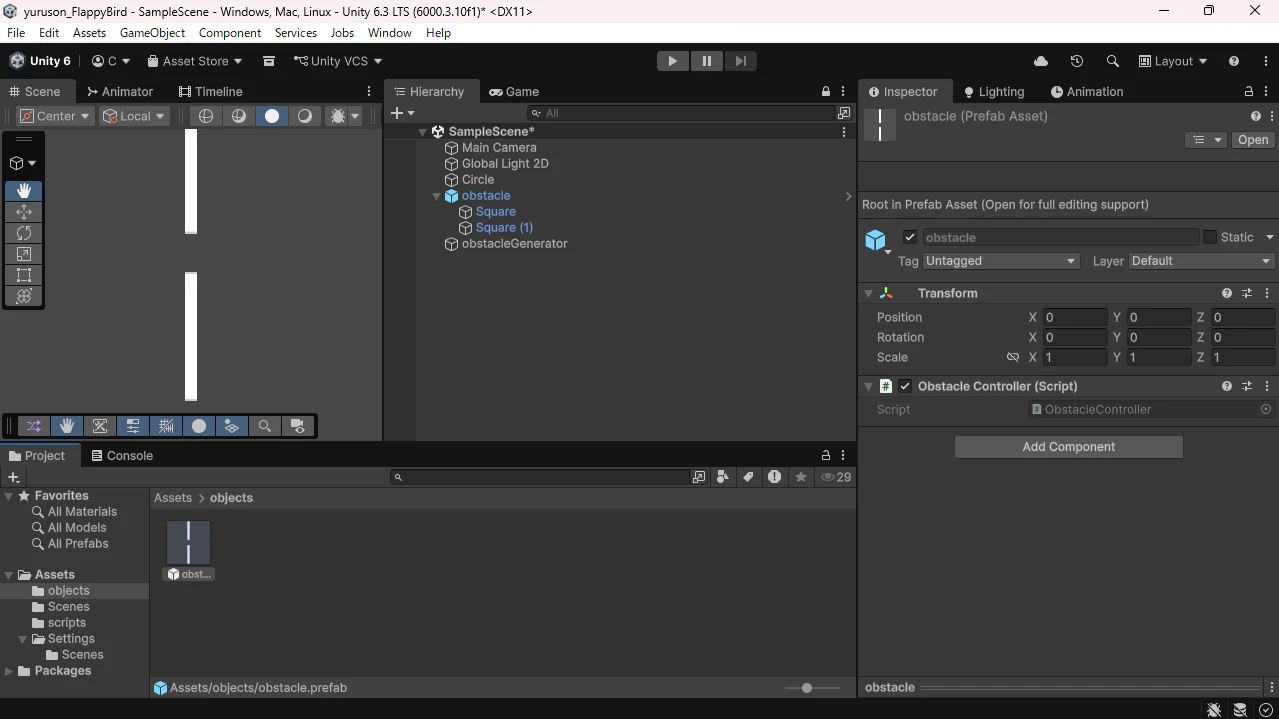Viewport: 1279px width, 719px height.
Task: Open the Static dropdown arrow
Action: click(1269, 237)
